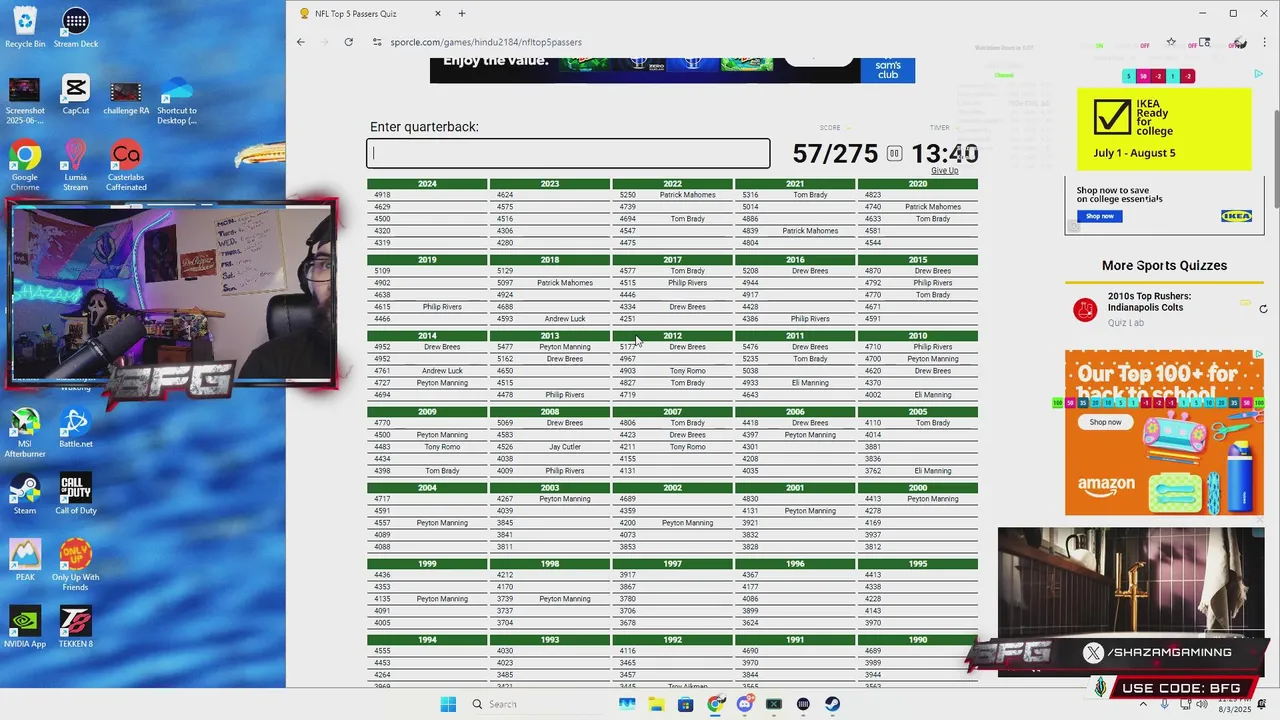Click Eli Manning in the 2005 table
The height and width of the screenshot is (720, 1280).
click(933, 471)
